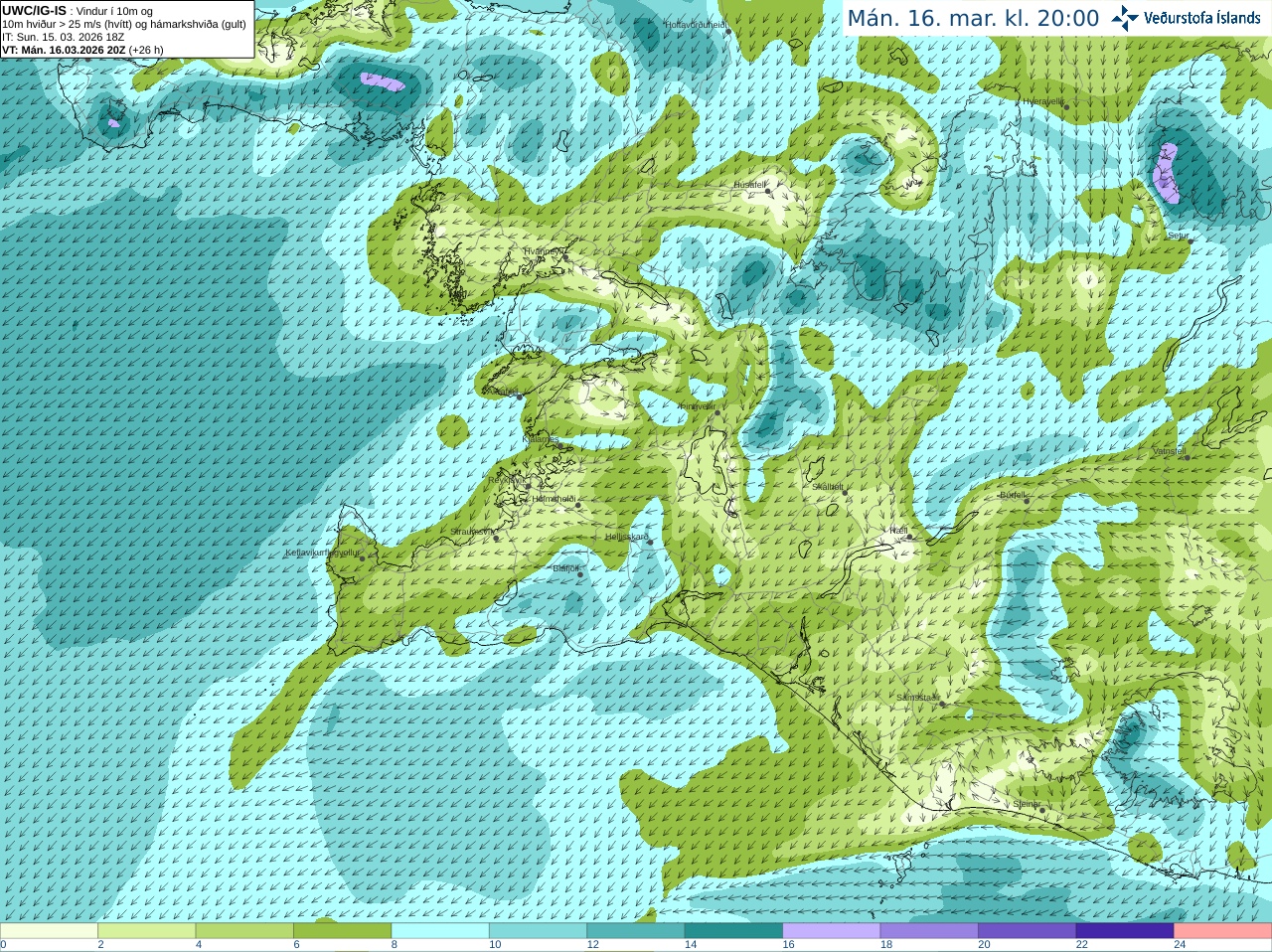Select the UWC/IG-IS model title text
The height and width of the screenshot is (952, 1272).
34,10
